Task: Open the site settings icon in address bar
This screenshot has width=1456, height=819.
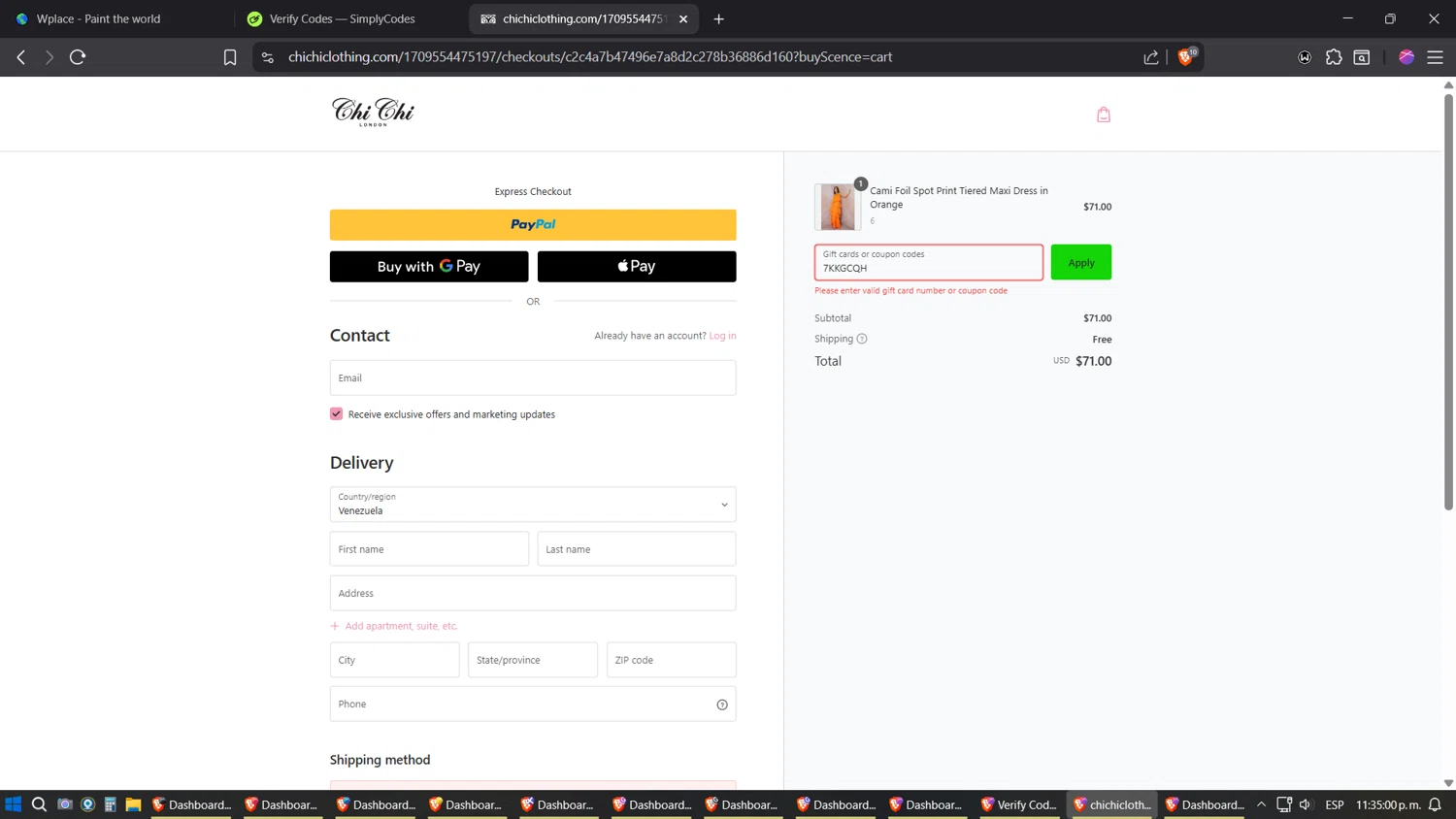Action: (268, 57)
